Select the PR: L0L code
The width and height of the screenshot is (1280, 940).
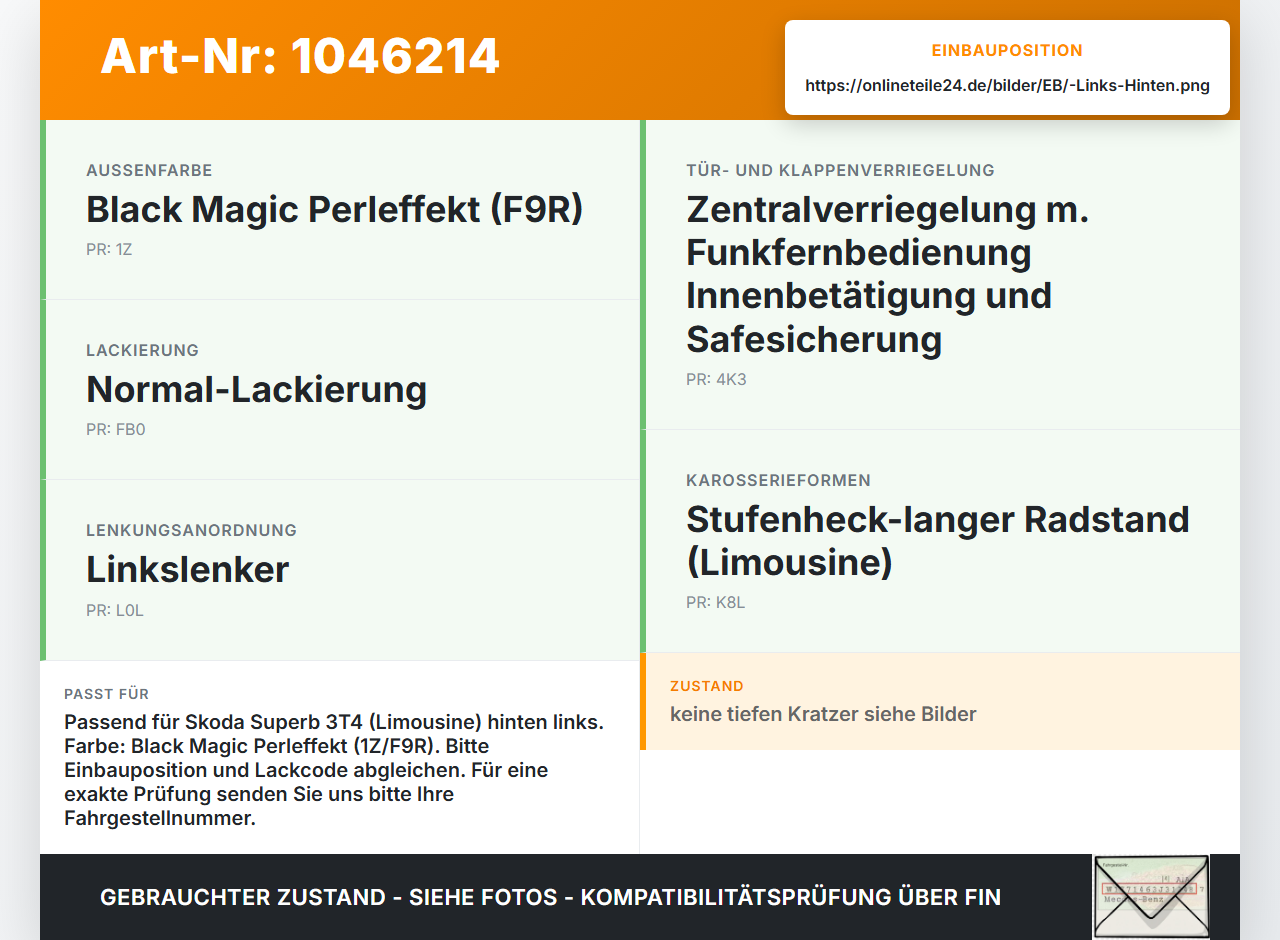pyautogui.click(x=115, y=611)
